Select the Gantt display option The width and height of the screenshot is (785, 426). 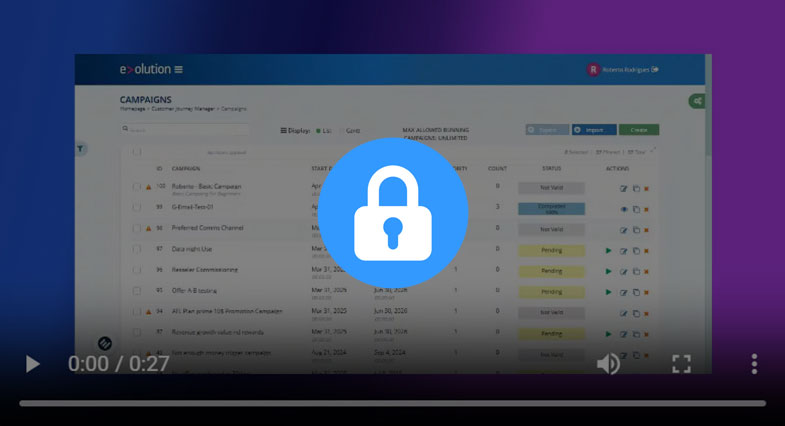(350, 130)
